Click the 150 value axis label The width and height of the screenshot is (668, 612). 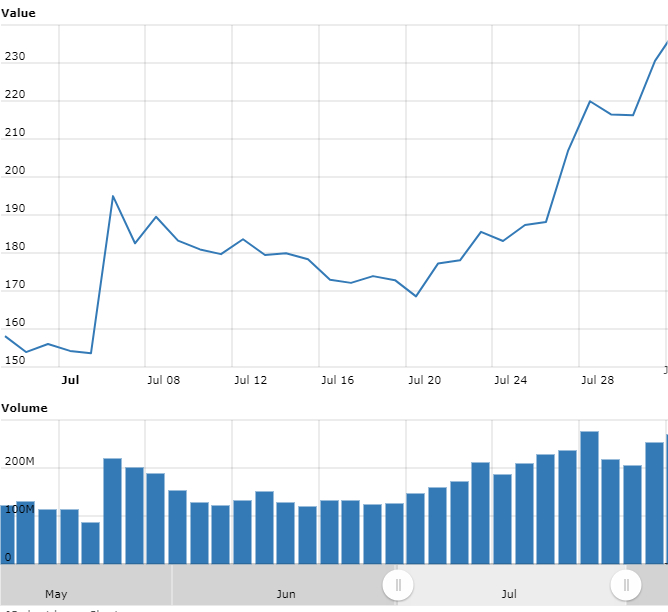click(x=15, y=360)
